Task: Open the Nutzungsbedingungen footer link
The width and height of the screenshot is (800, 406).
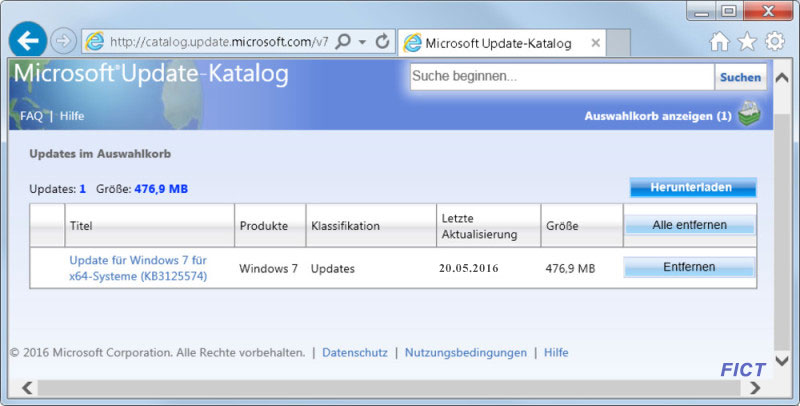Action: (x=466, y=352)
